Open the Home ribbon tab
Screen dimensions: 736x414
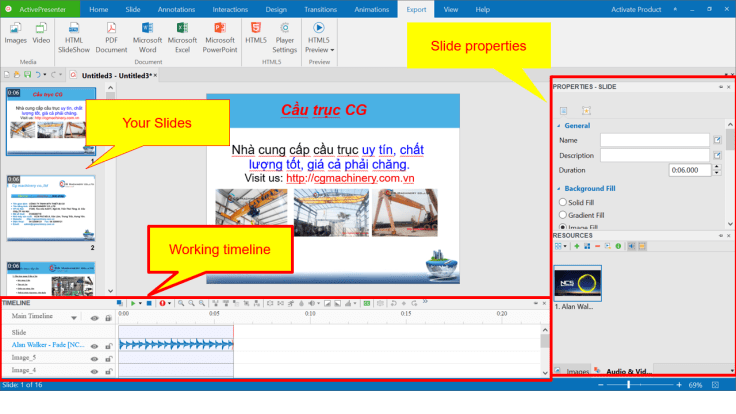tap(99, 9)
